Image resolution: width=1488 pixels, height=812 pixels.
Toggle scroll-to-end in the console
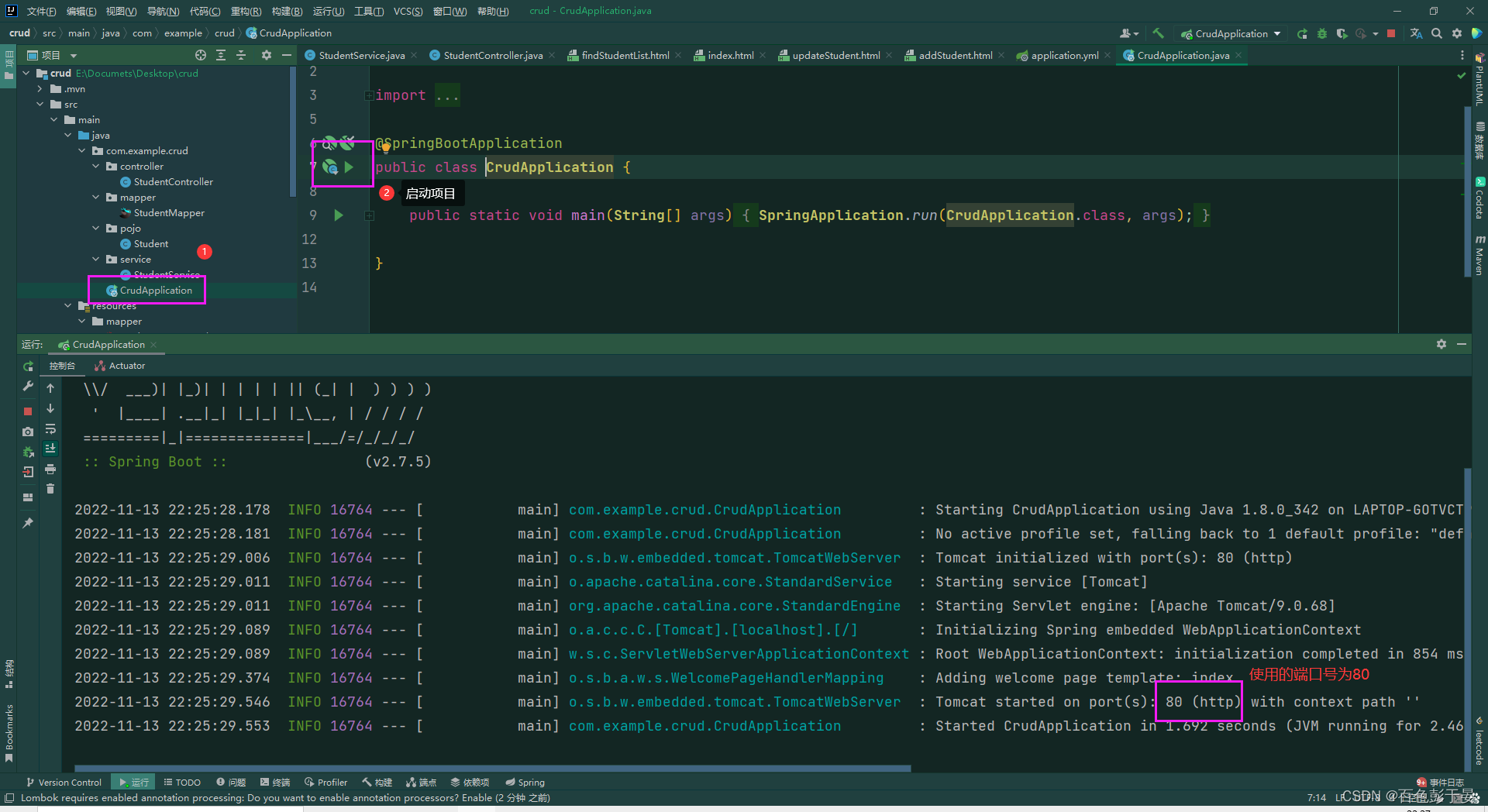[50, 449]
